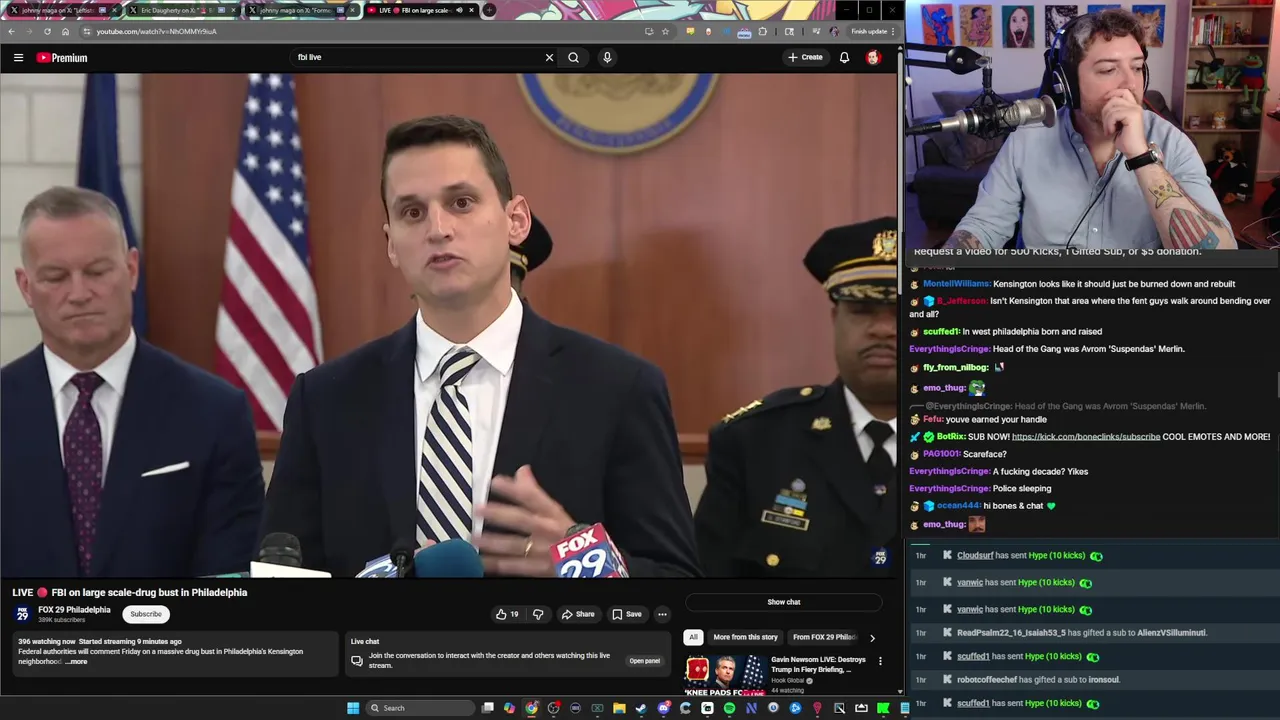The width and height of the screenshot is (1280, 720).
Task: Open the kick.com/boneclinks/subscribe link in chat
Action: pos(1086,437)
